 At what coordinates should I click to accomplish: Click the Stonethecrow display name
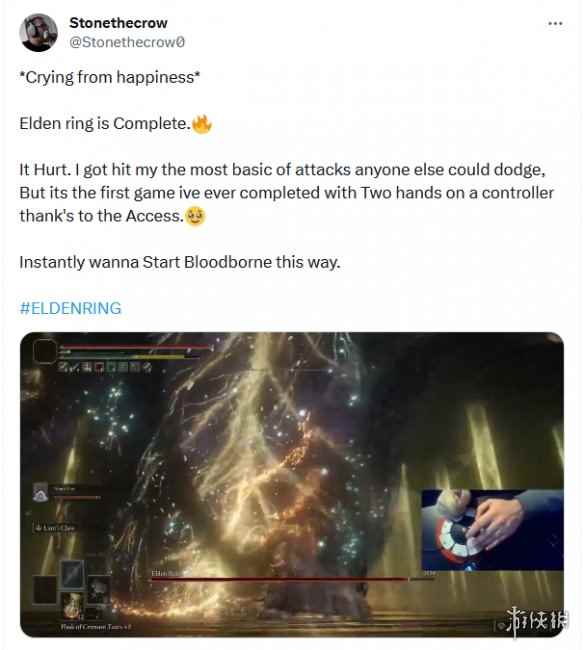click(119, 23)
